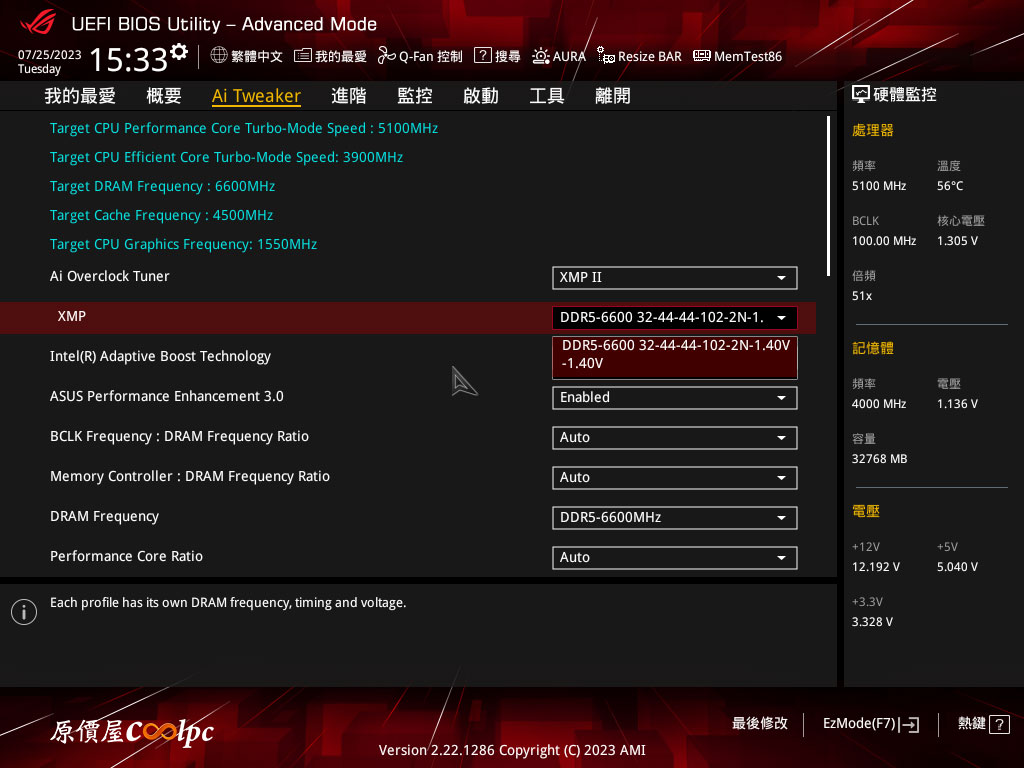Click the 3.328 V reading
This screenshot has height=768, width=1024.
(x=872, y=622)
